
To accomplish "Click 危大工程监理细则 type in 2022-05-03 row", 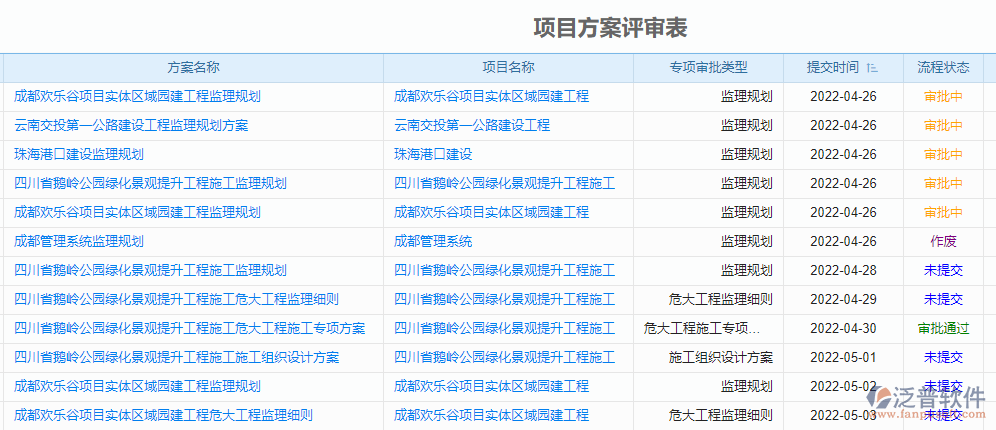I will [x=721, y=415].
